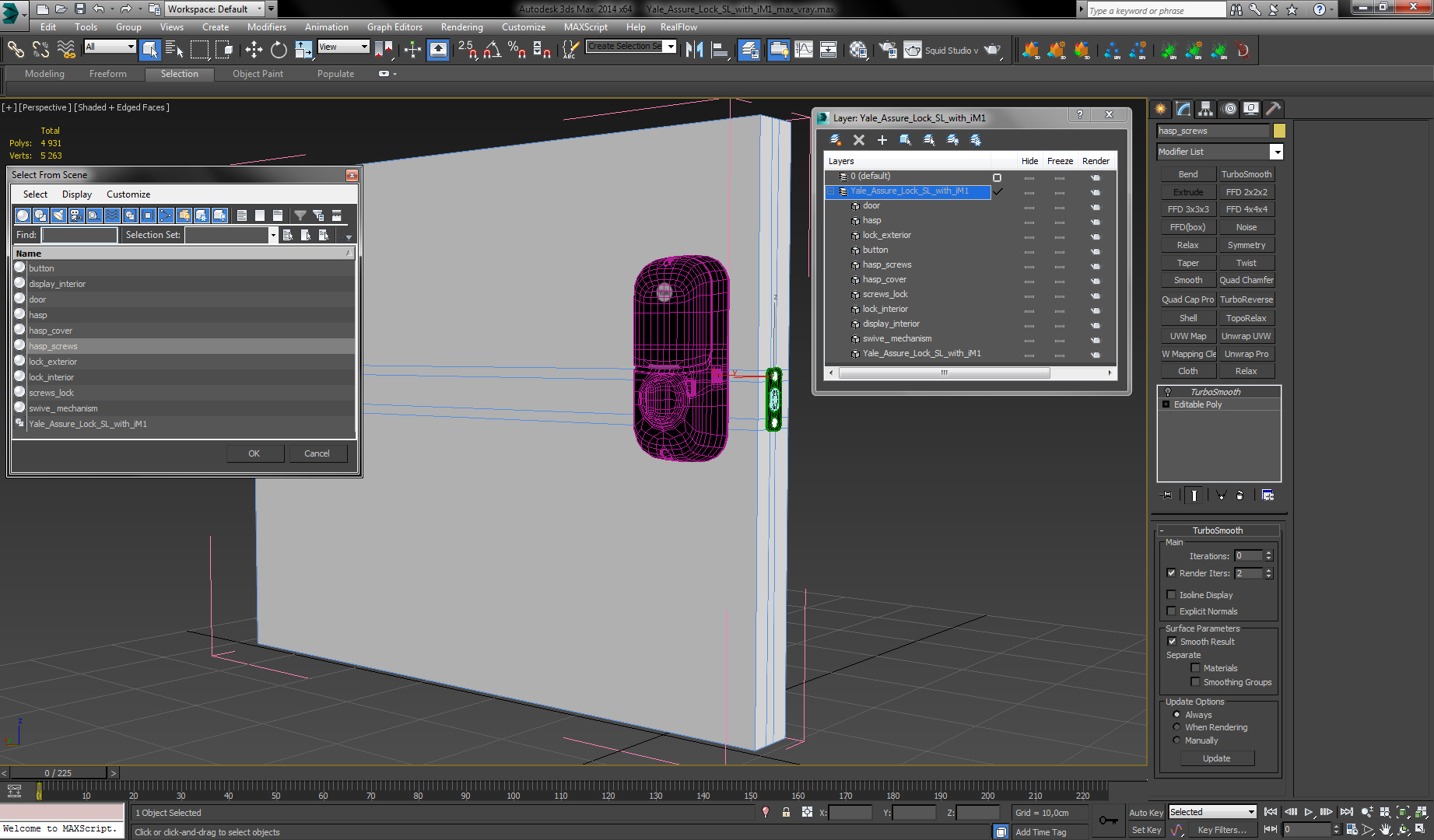Open the Display command panel tab

click(1250, 109)
